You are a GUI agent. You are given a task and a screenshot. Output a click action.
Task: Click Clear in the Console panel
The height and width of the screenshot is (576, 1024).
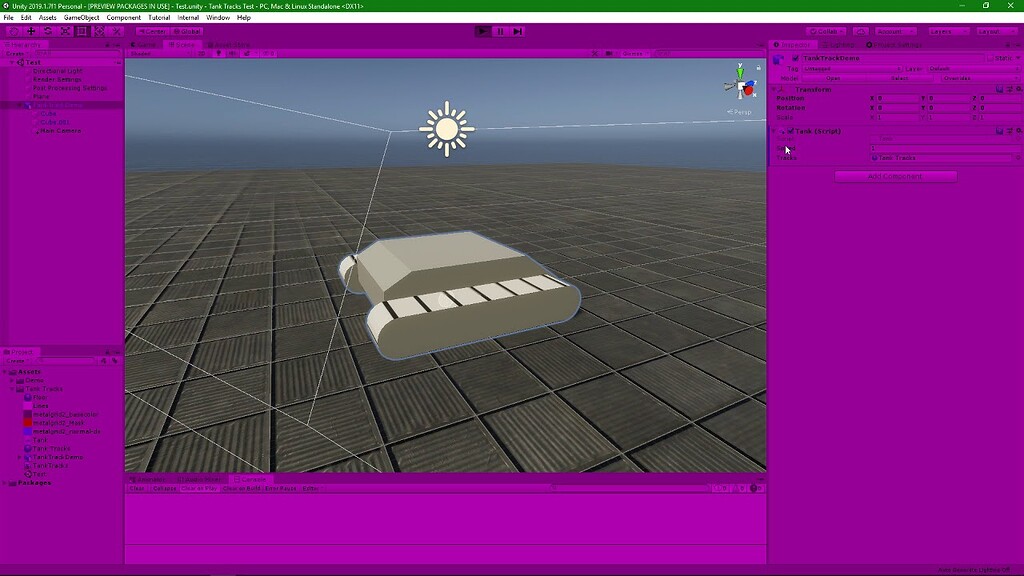tap(135, 488)
